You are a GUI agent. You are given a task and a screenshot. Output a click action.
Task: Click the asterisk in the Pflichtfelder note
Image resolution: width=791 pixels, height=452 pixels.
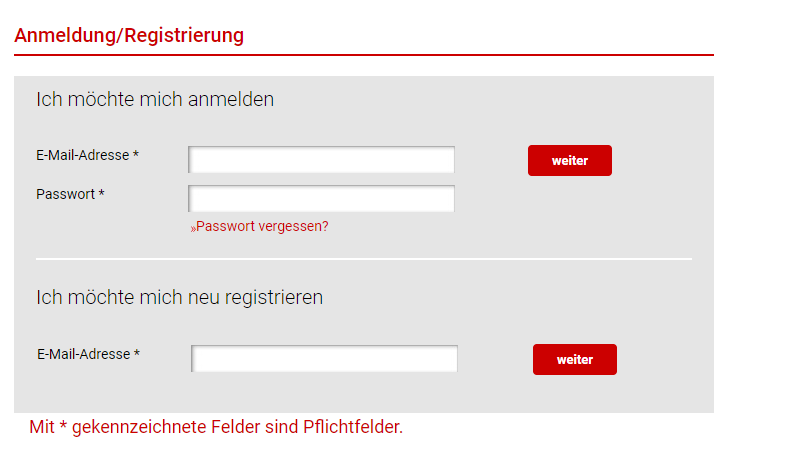pyautogui.click(x=63, y=425)
